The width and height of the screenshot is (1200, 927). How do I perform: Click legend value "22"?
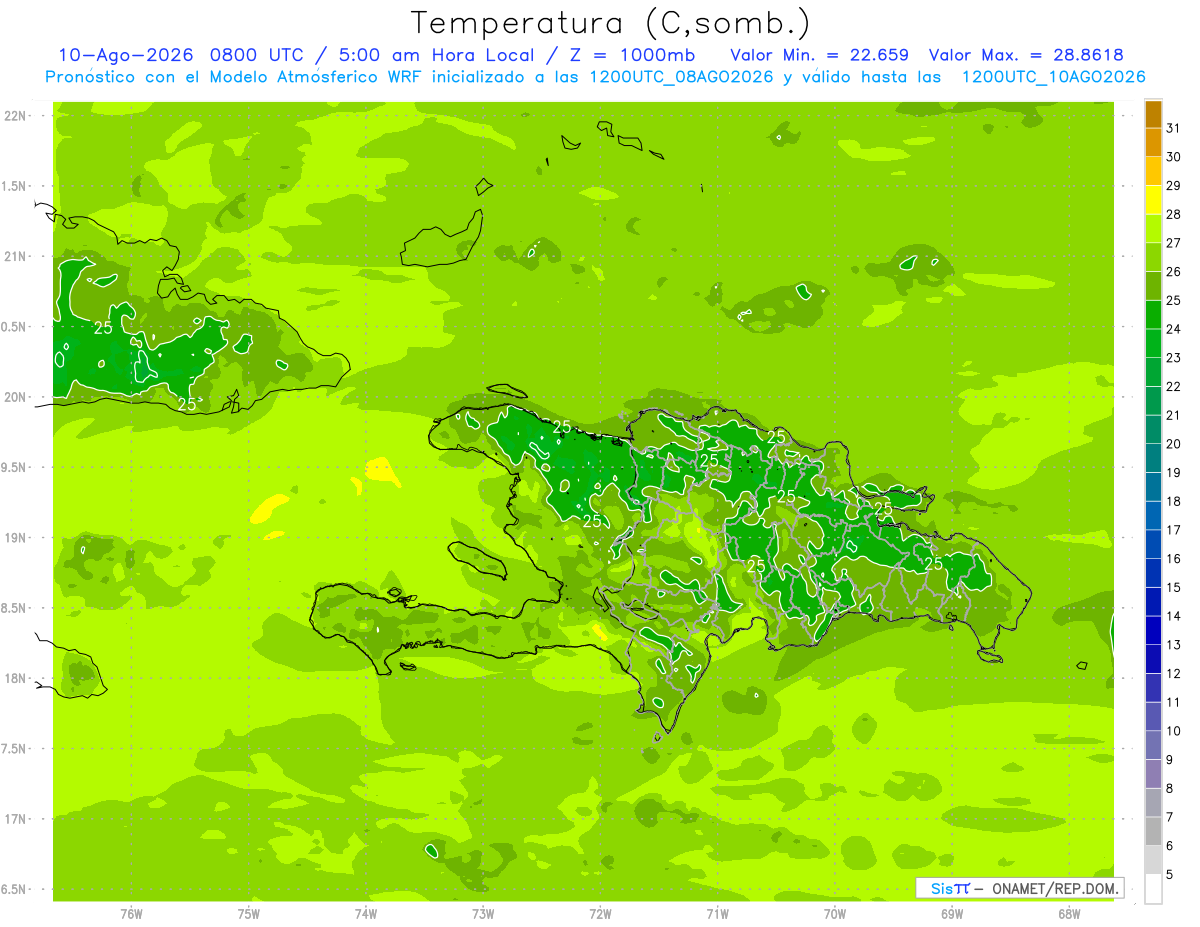point(1173,387)
